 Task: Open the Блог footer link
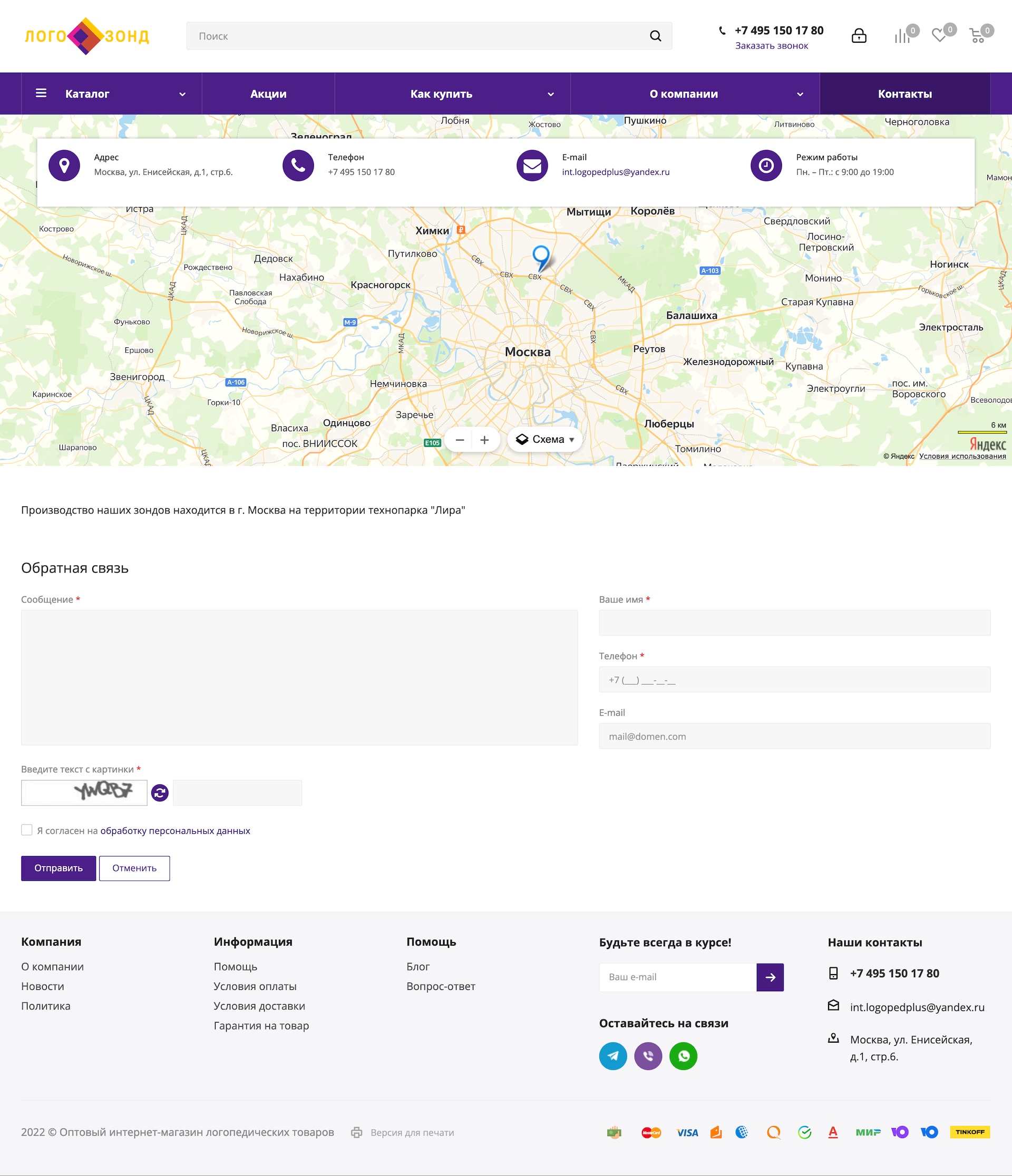[418, 967]
